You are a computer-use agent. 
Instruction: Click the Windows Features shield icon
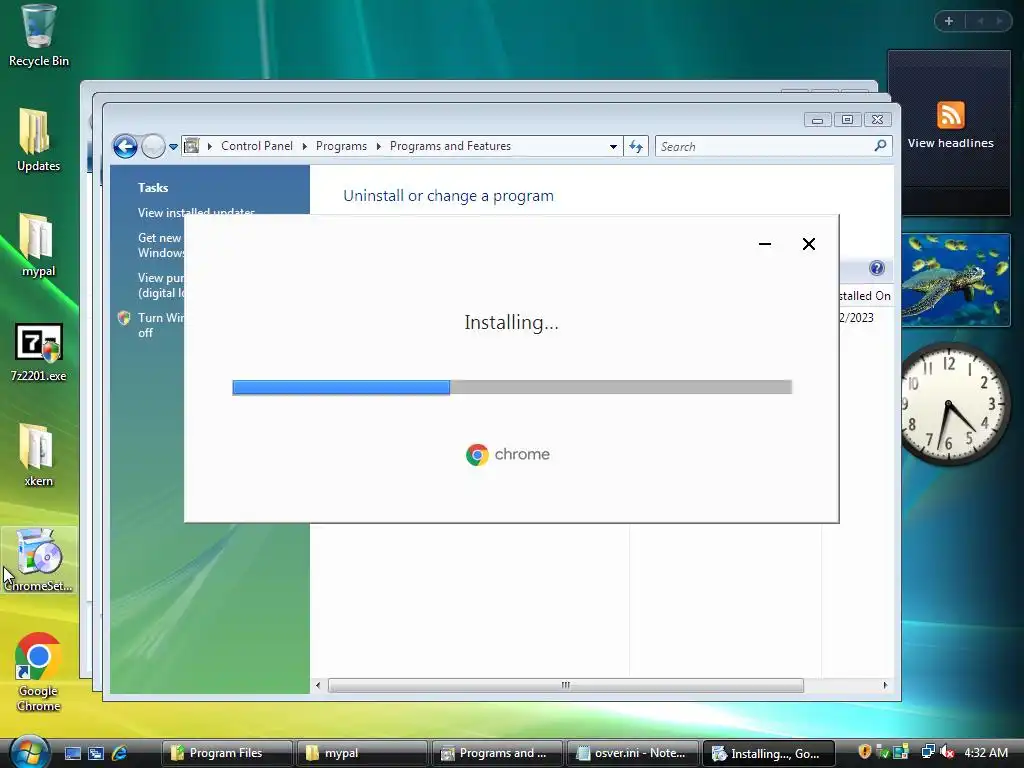coord(123,318)
